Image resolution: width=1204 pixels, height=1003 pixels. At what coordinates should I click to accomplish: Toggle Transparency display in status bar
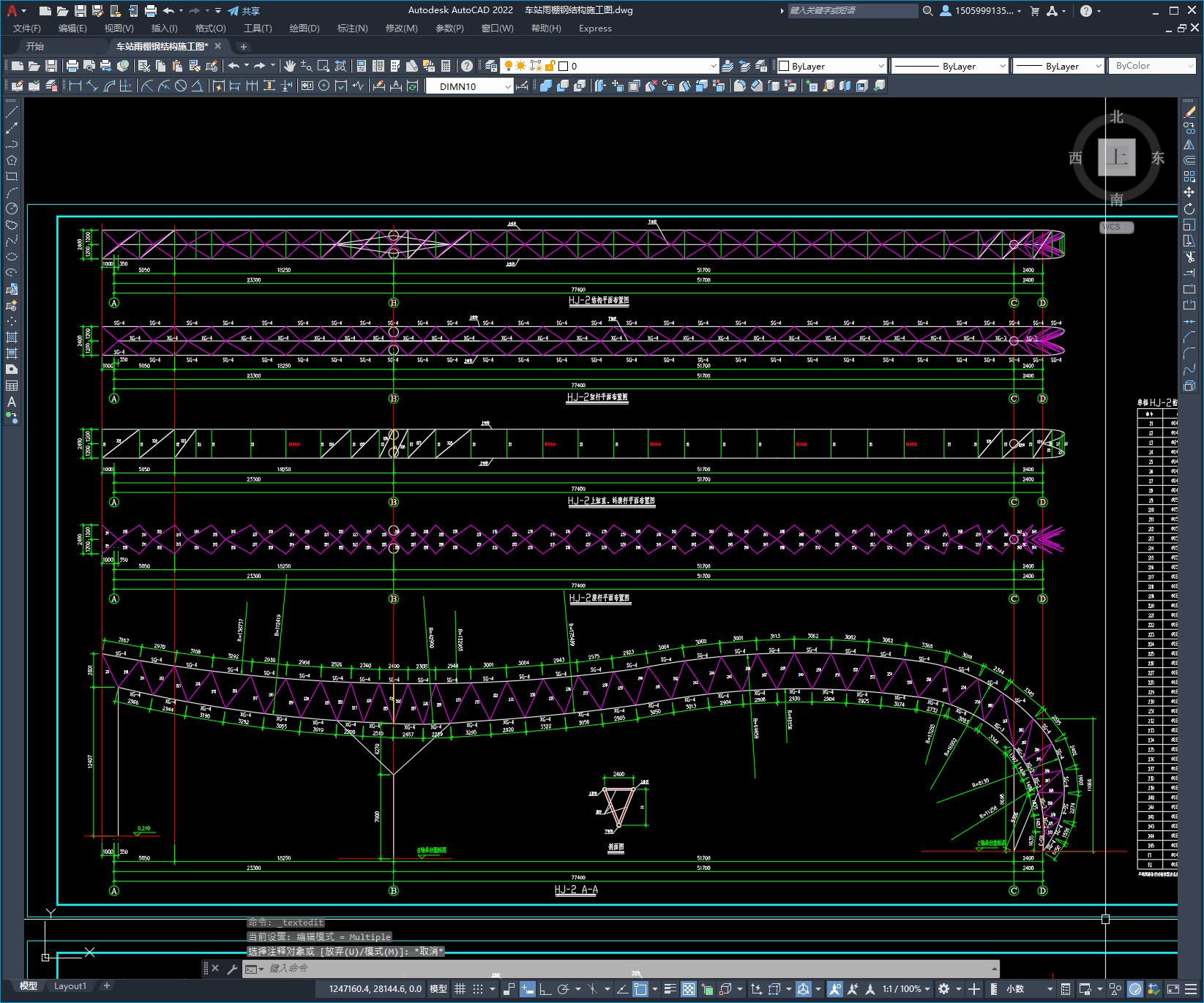point(689,989)
